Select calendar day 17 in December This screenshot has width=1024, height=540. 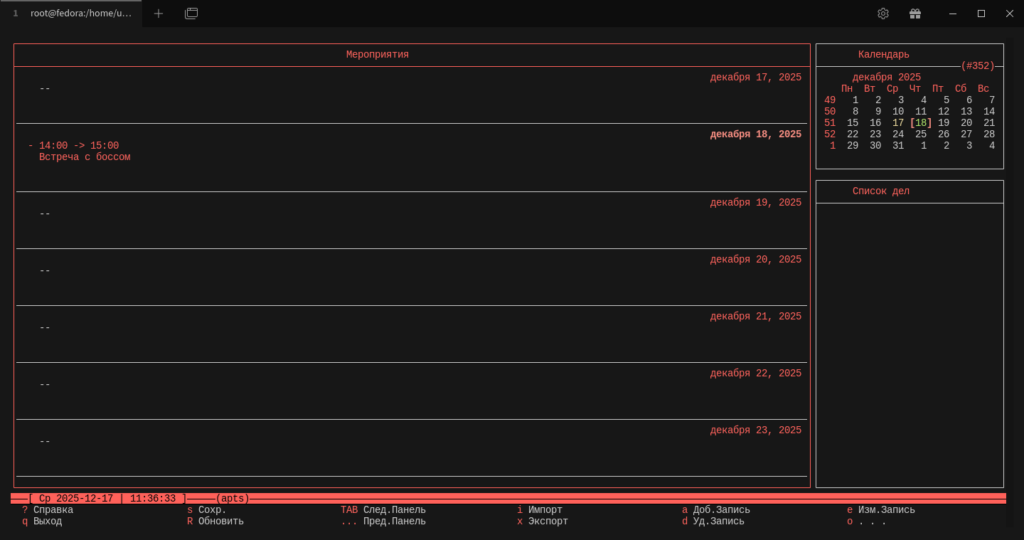tap(898, 123)
